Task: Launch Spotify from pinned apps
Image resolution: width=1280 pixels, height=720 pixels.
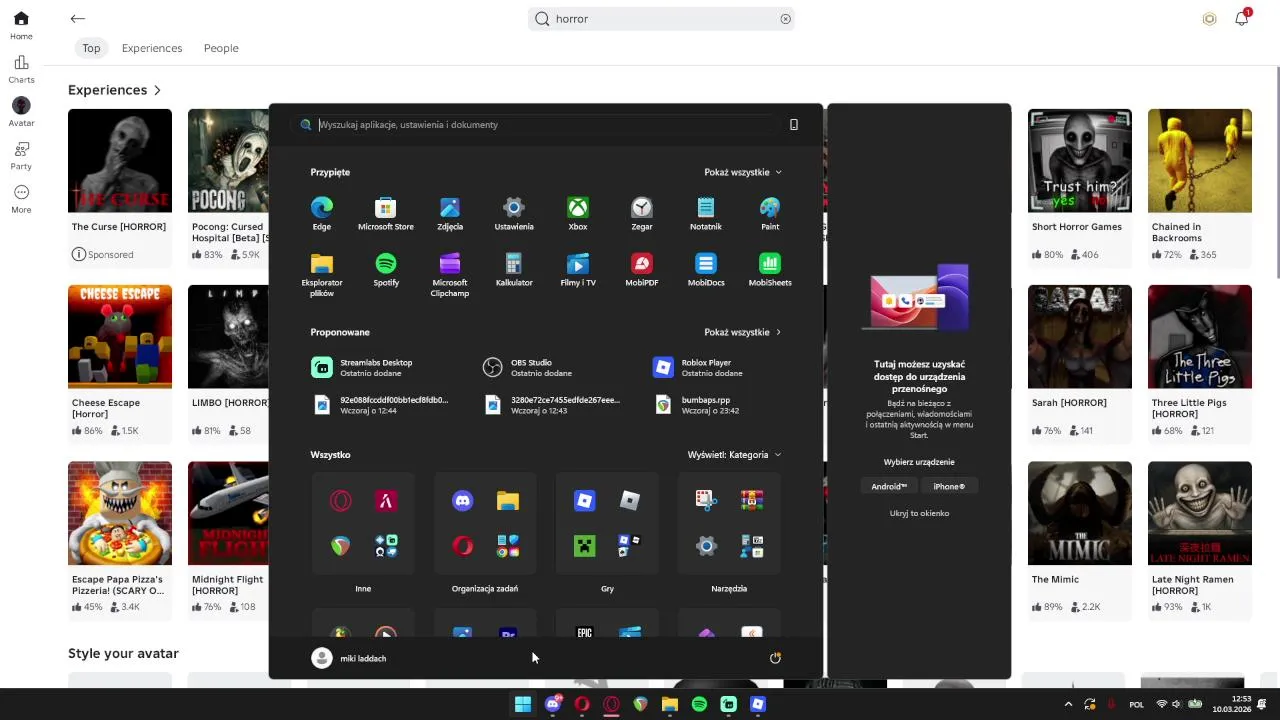Action: point(385,270)
